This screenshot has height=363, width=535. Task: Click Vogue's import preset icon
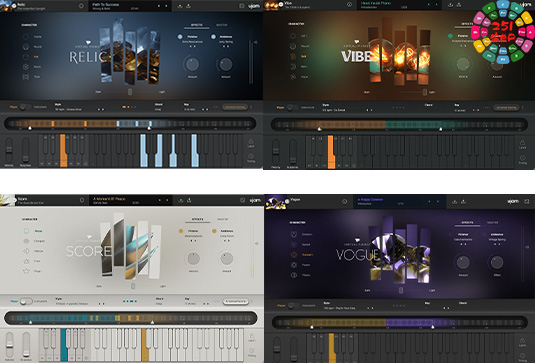[454, 202]
